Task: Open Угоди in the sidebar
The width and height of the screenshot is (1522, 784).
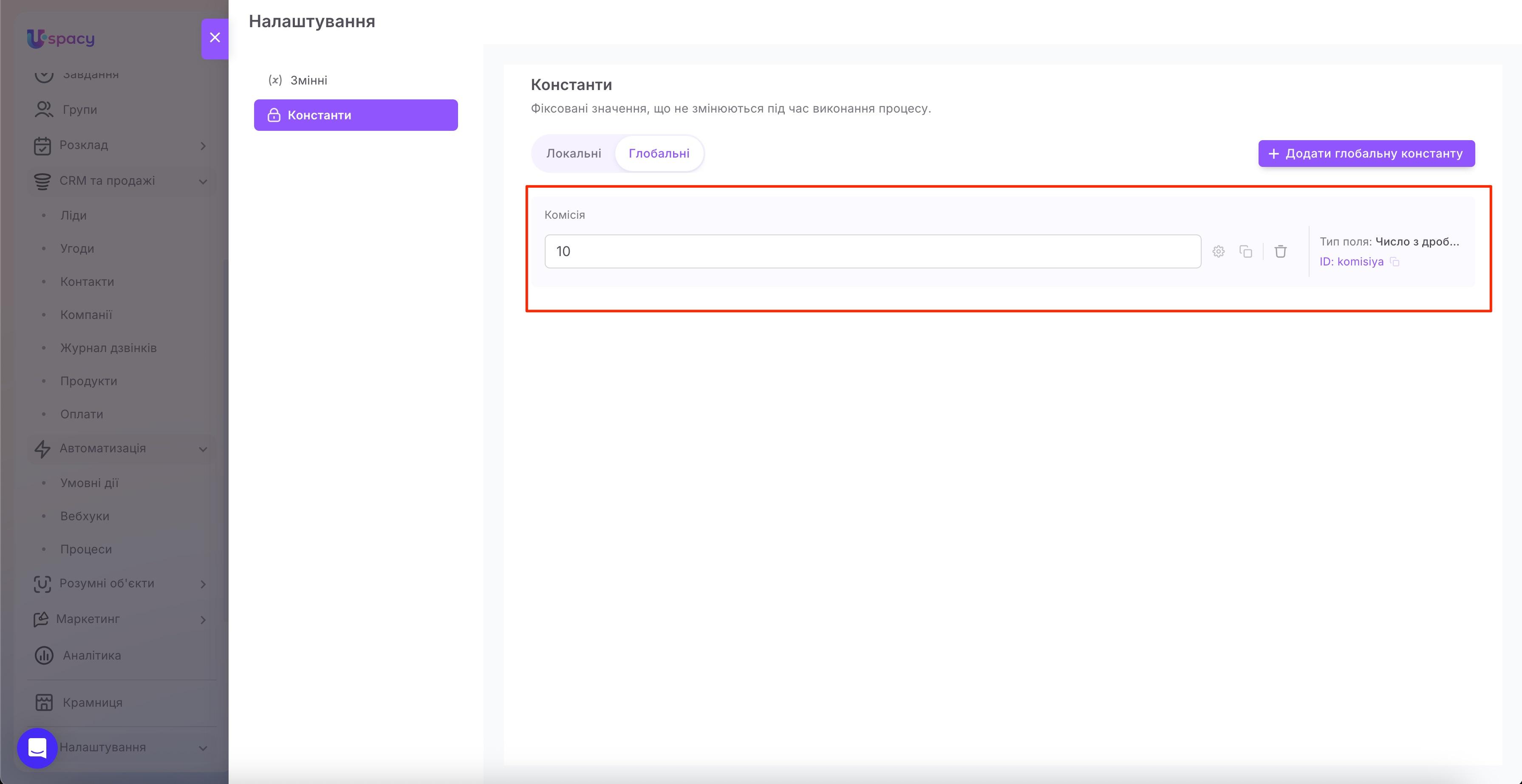Action: [x=77, y=248]
